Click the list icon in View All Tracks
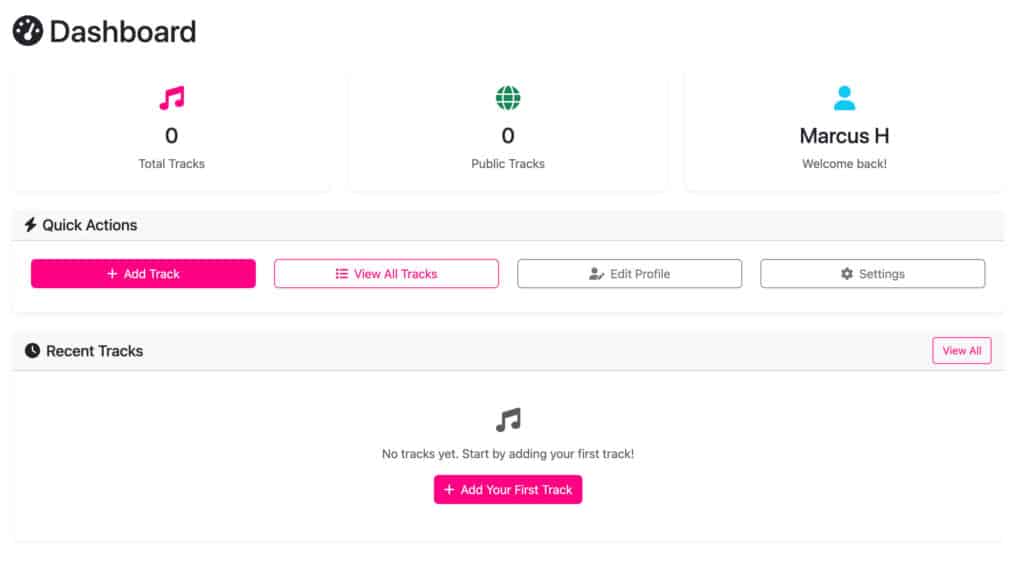 pyautogui.click(x=342, y=274)
